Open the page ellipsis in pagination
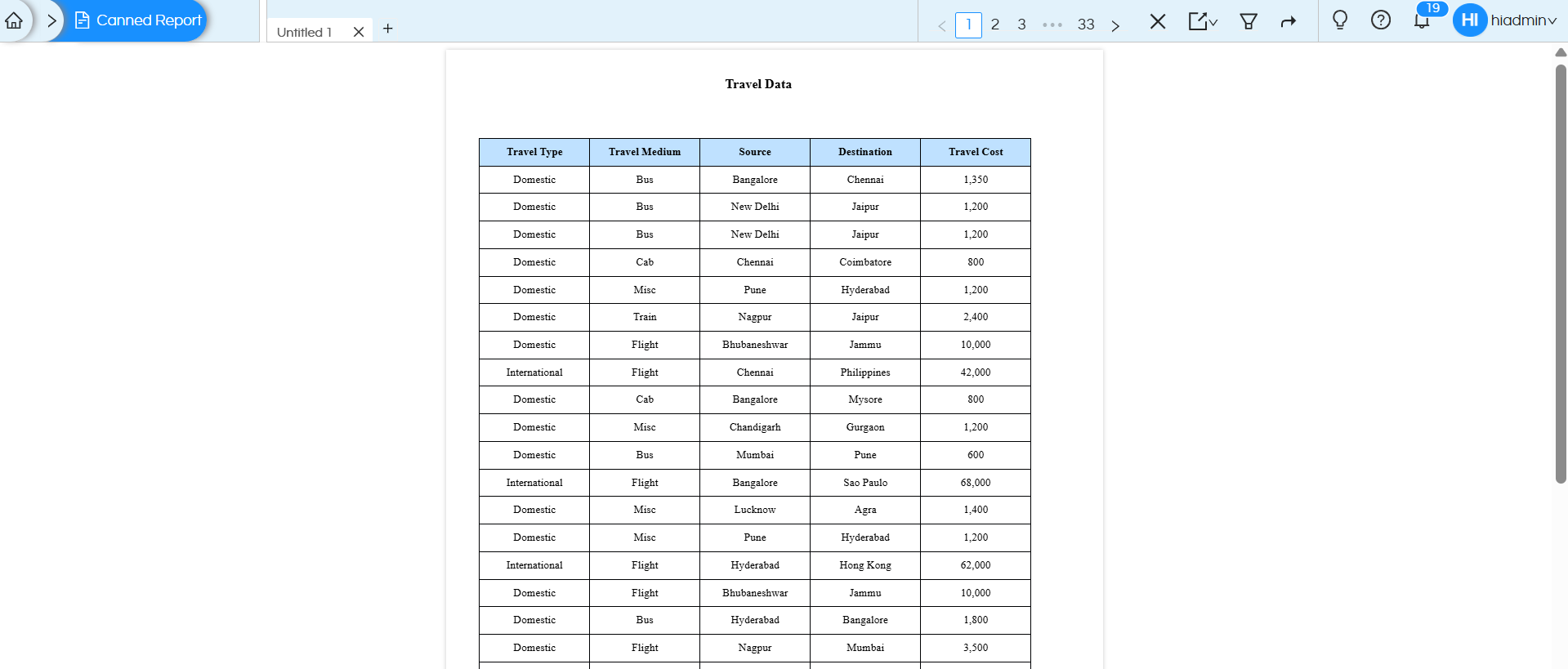Screen dimensions: 1568x669 (x=1052, y=25)
